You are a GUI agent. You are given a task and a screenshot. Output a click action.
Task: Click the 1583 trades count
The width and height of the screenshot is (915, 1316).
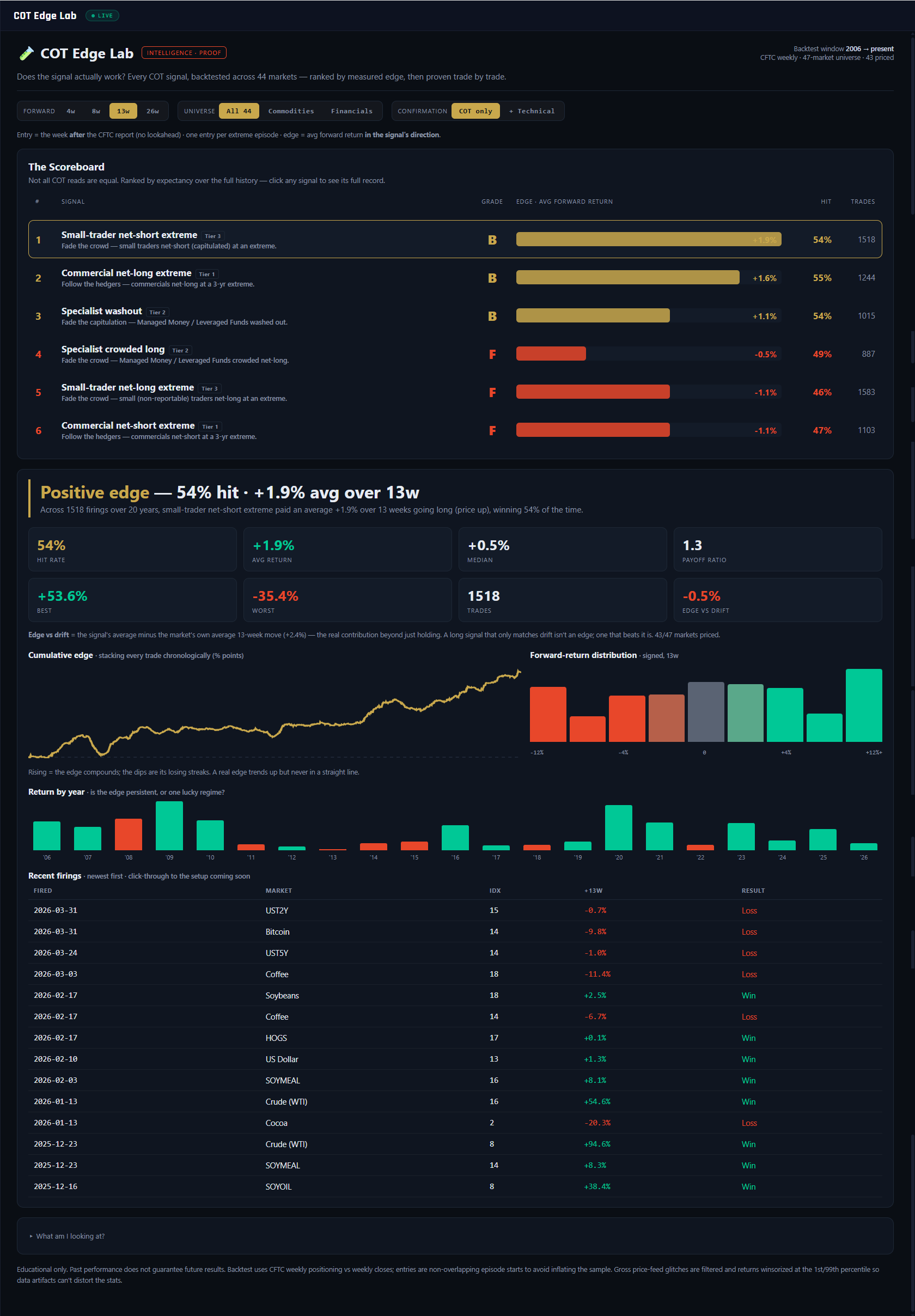tap(866, 392)
